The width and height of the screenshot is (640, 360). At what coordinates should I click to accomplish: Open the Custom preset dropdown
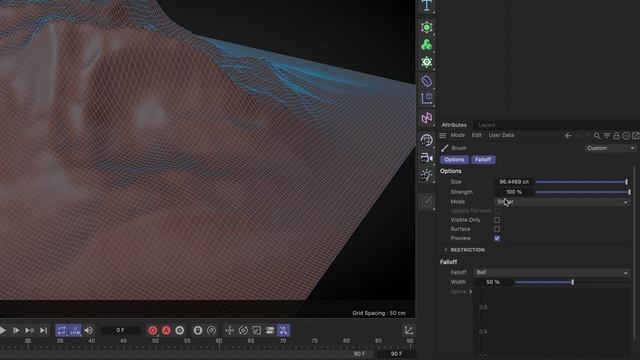[610, 148]
